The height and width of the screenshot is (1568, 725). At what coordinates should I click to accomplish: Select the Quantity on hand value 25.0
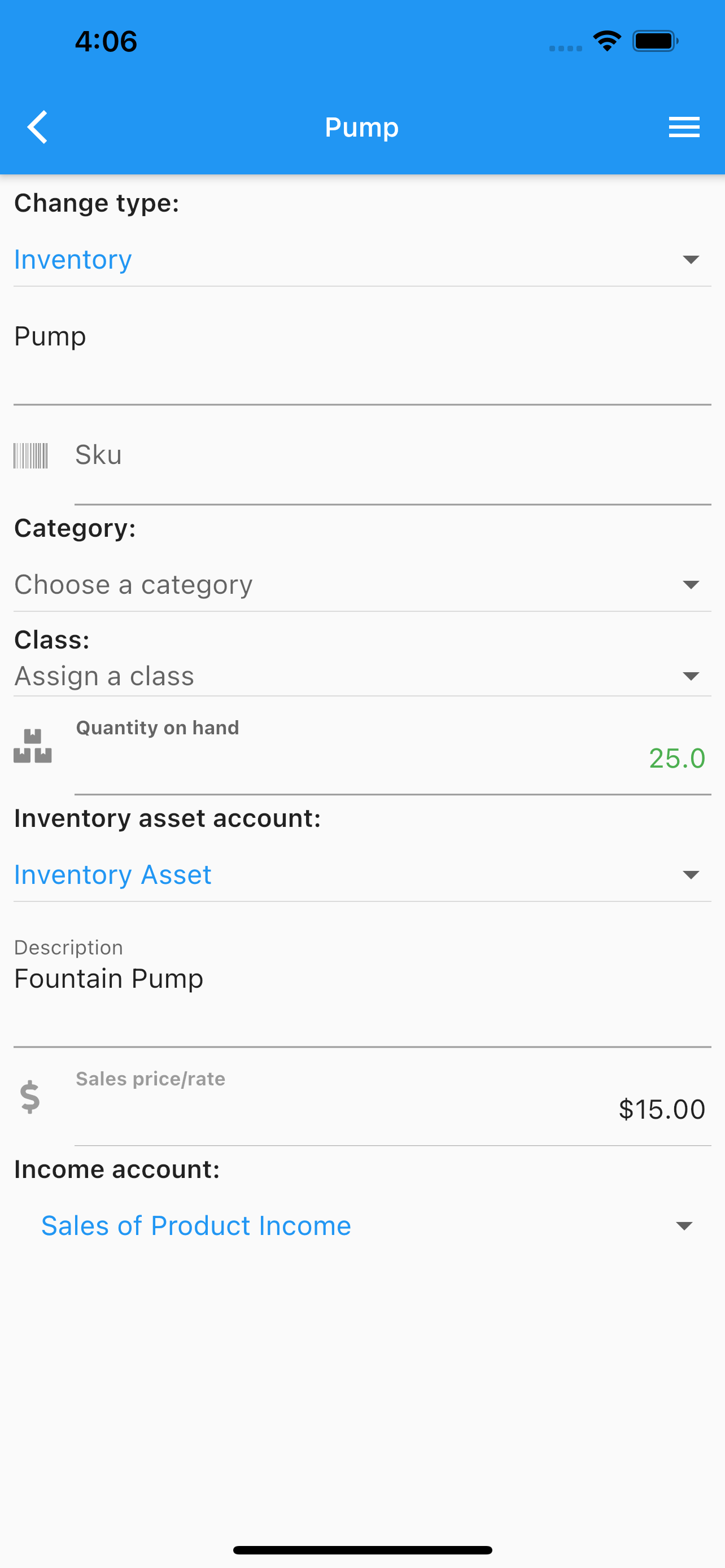[677, 759]
